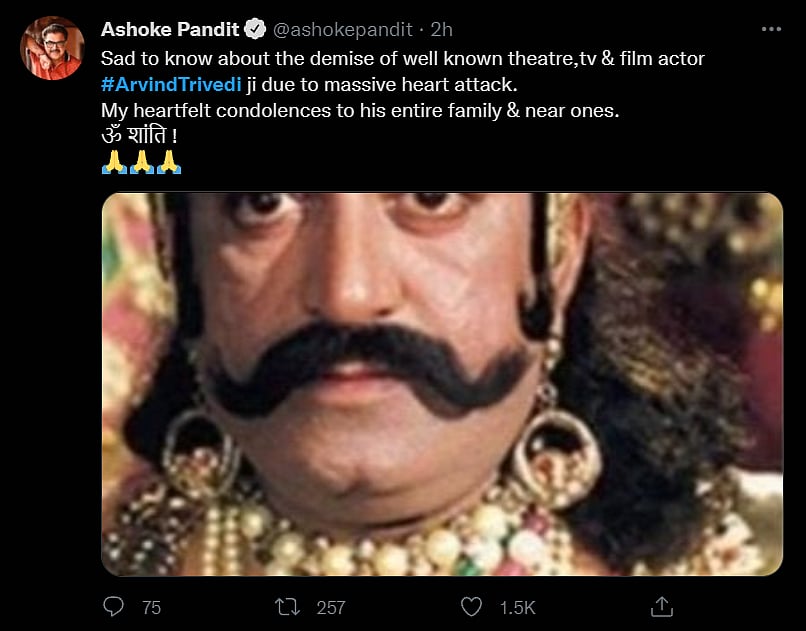Like the tweet with the heart icon
806x631 pixels.
coord(472,606)
